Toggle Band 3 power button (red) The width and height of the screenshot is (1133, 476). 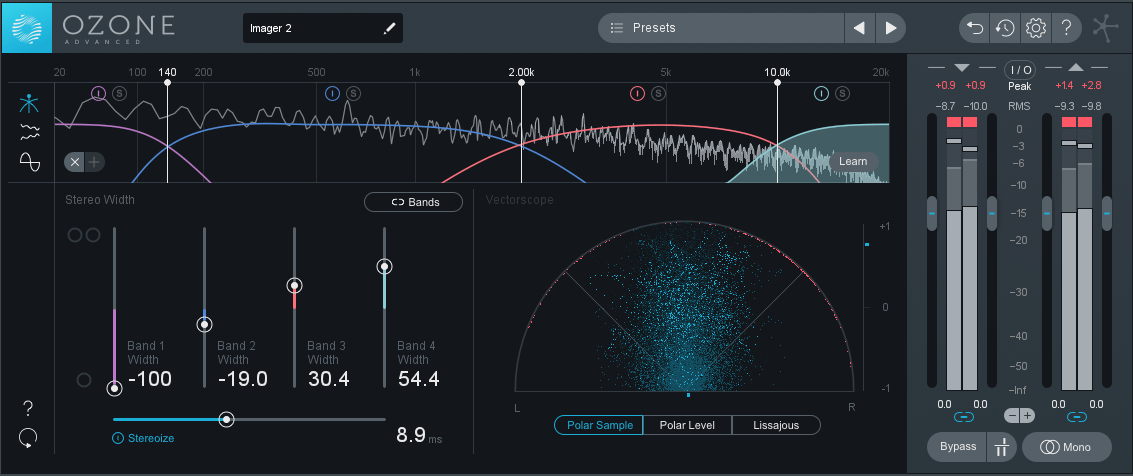[x=637, y=93]
